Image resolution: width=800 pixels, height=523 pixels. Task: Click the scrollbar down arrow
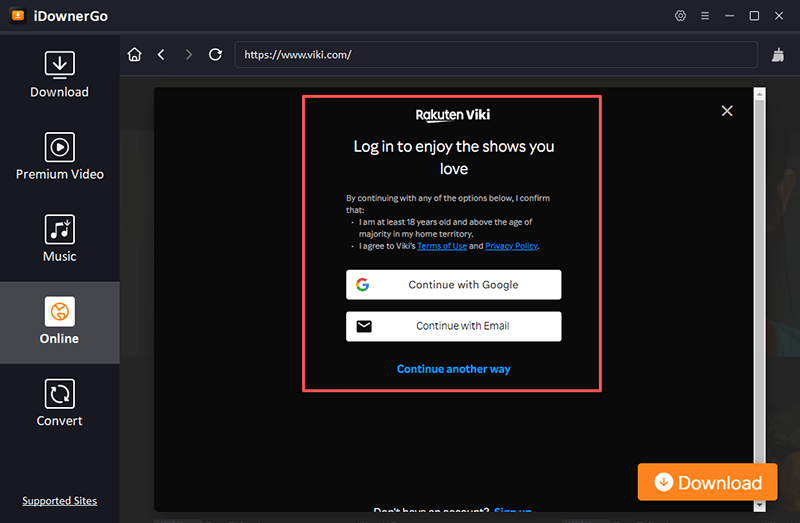coord(760,505)
